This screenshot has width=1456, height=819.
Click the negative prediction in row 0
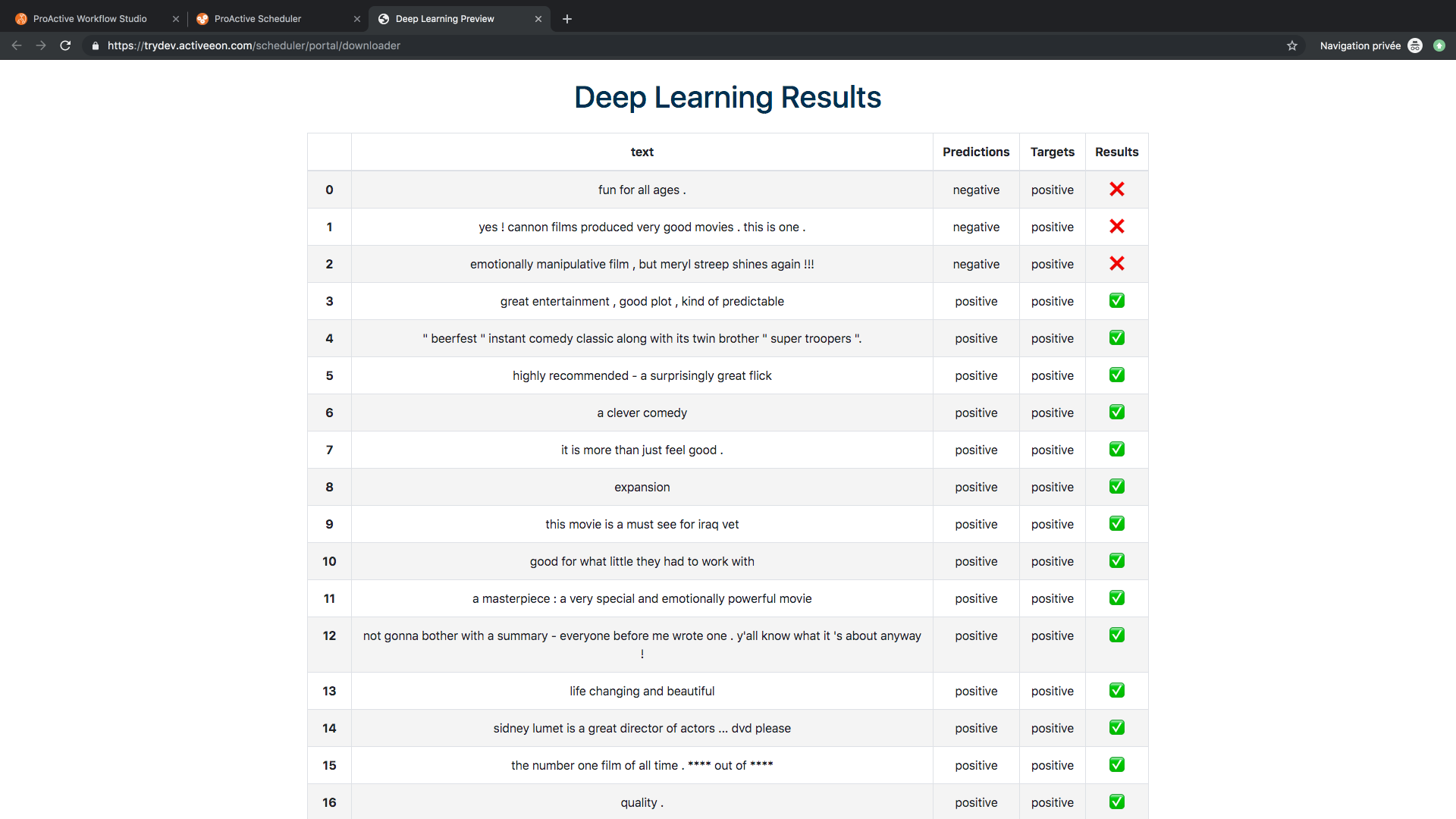coord(976,190)
